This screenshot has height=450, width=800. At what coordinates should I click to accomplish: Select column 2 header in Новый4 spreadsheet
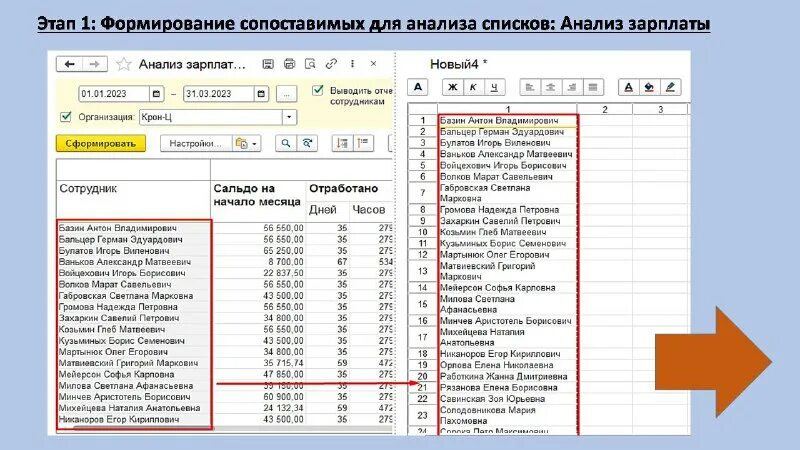click(x=605, y=109)
